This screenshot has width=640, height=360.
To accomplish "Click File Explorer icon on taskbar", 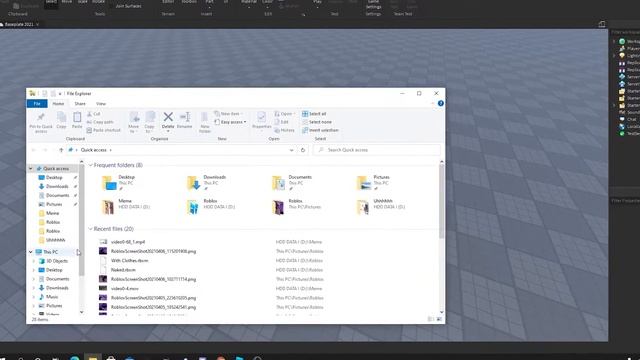I will click(x=93, y=358).
